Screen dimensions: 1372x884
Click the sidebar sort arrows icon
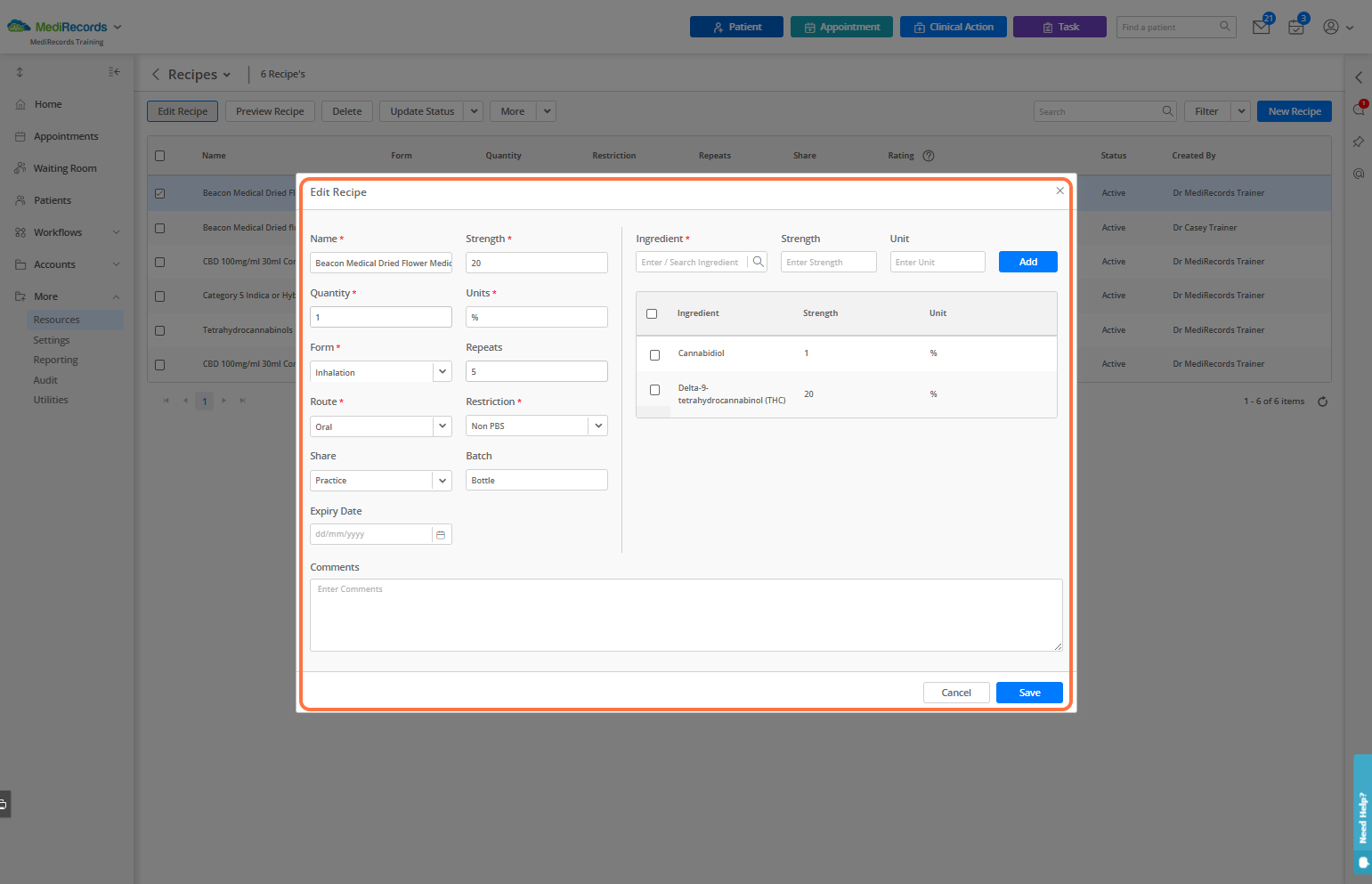(20, 72)
